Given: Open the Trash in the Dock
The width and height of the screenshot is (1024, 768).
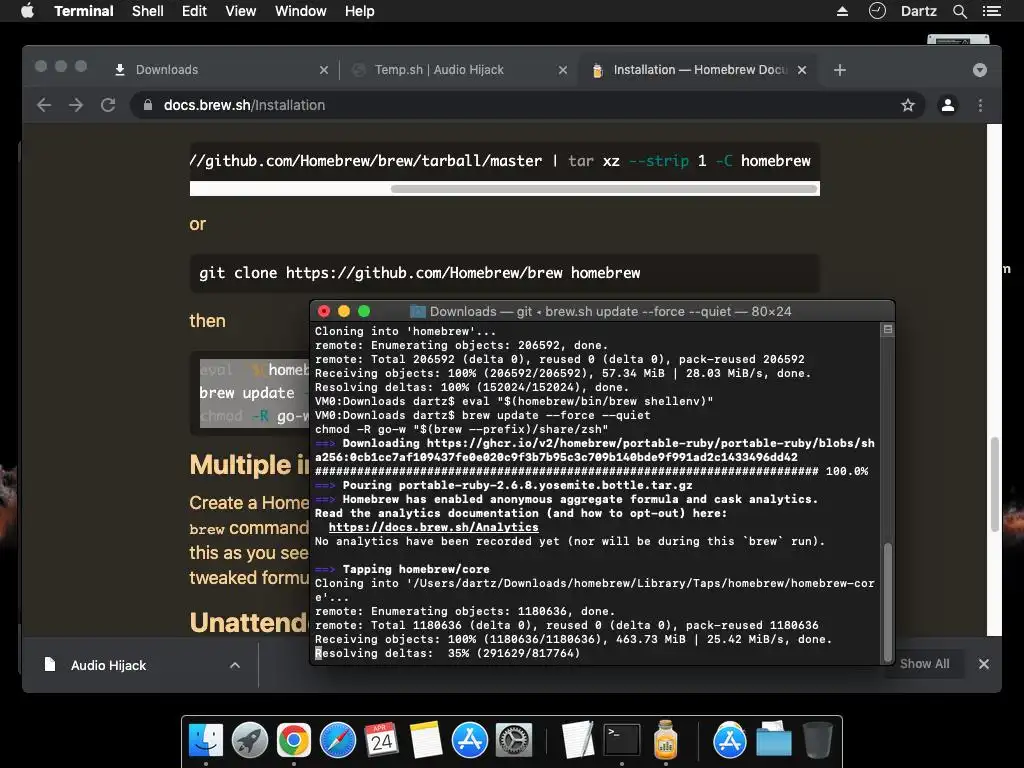Looking at the screenshot, I should pyautogui.click(x=817, y=740).
